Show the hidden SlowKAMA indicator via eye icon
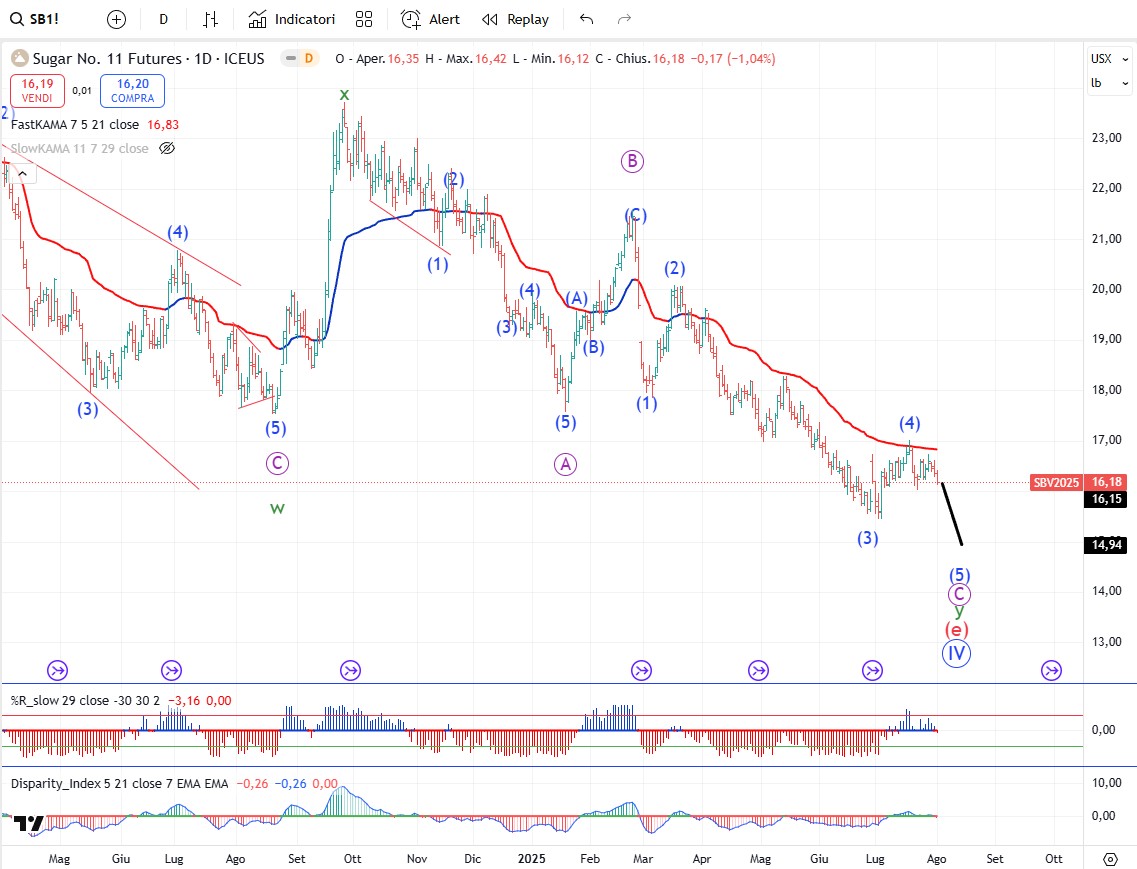The image size is (1137, 869). pyautogui.click(x=167, y=148)
